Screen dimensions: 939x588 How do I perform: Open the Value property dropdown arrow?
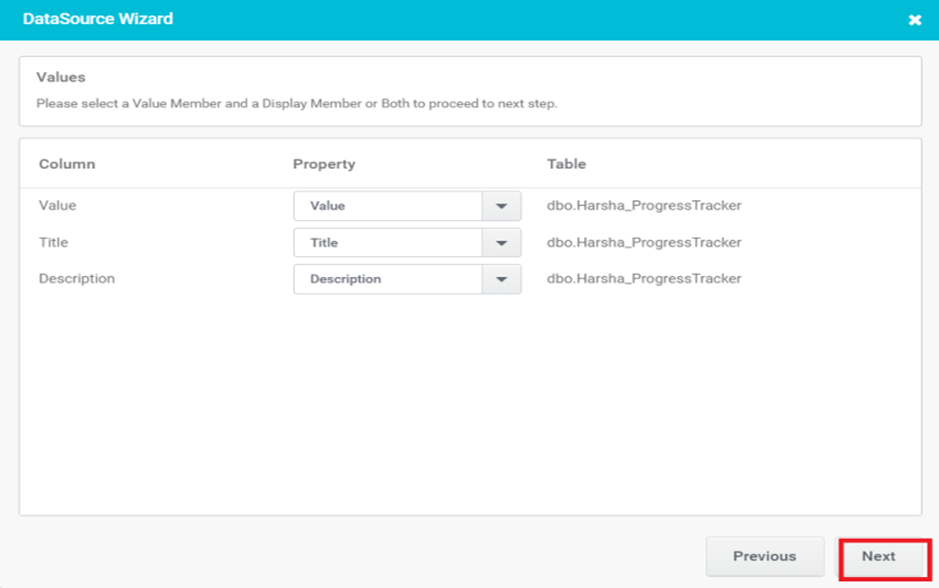point(501,206)
